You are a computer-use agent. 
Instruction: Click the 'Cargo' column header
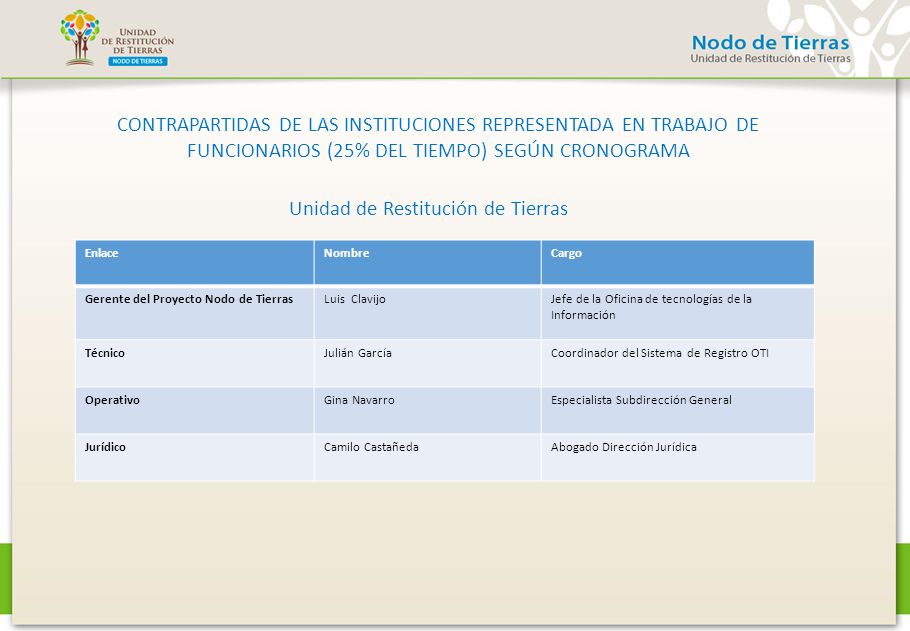coord(677,262)
